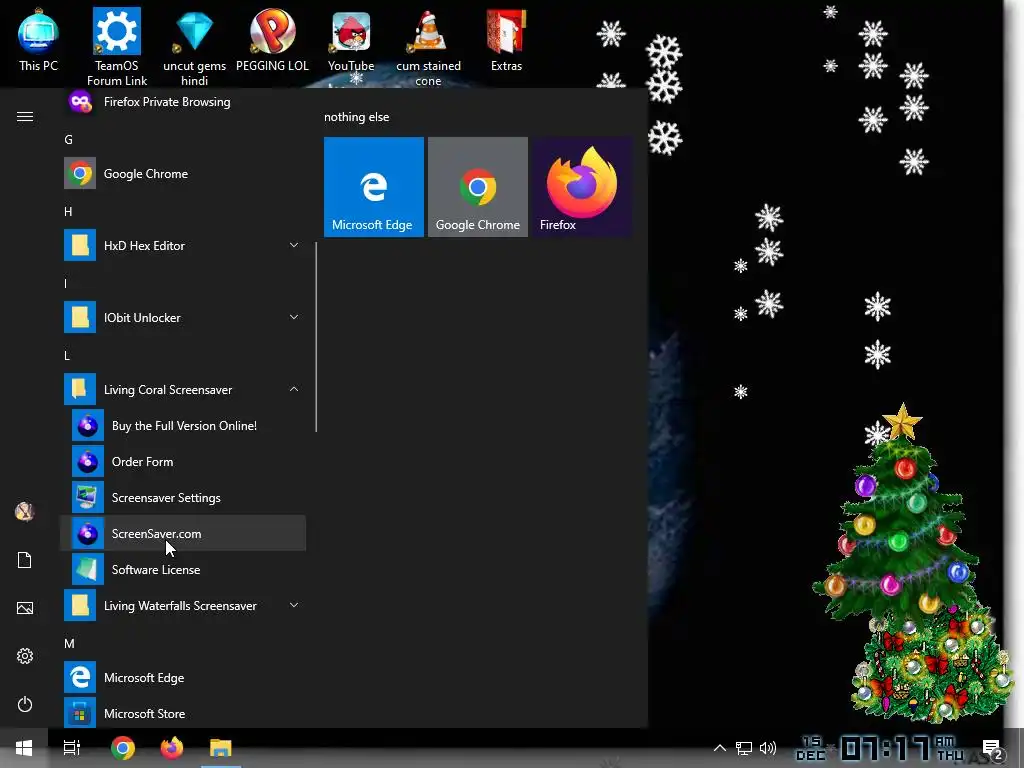Click the letter H group header
The image size is (1024, 768).
click(x=69, y=212)
